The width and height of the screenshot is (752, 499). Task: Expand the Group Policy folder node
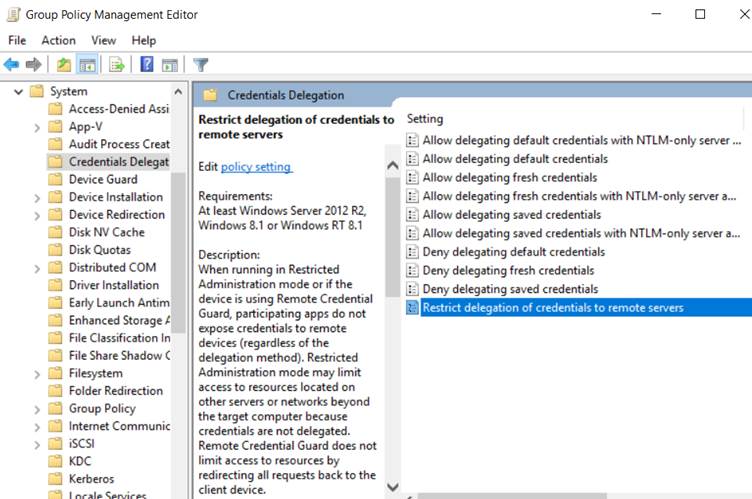[x=37, y=409]
